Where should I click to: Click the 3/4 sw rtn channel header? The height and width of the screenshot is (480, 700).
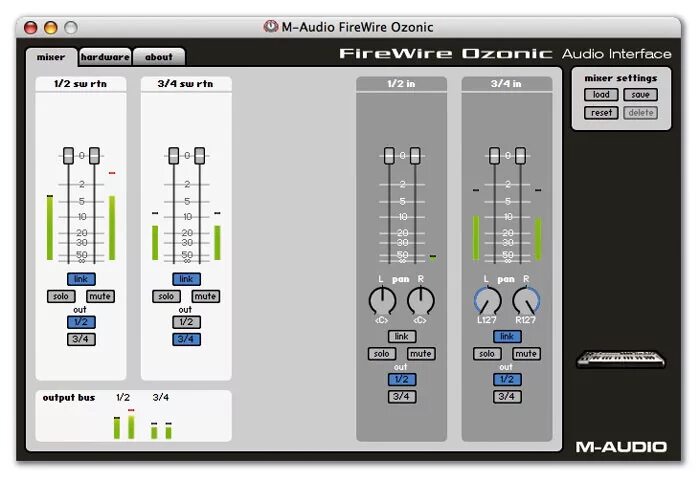click(186, 84)
